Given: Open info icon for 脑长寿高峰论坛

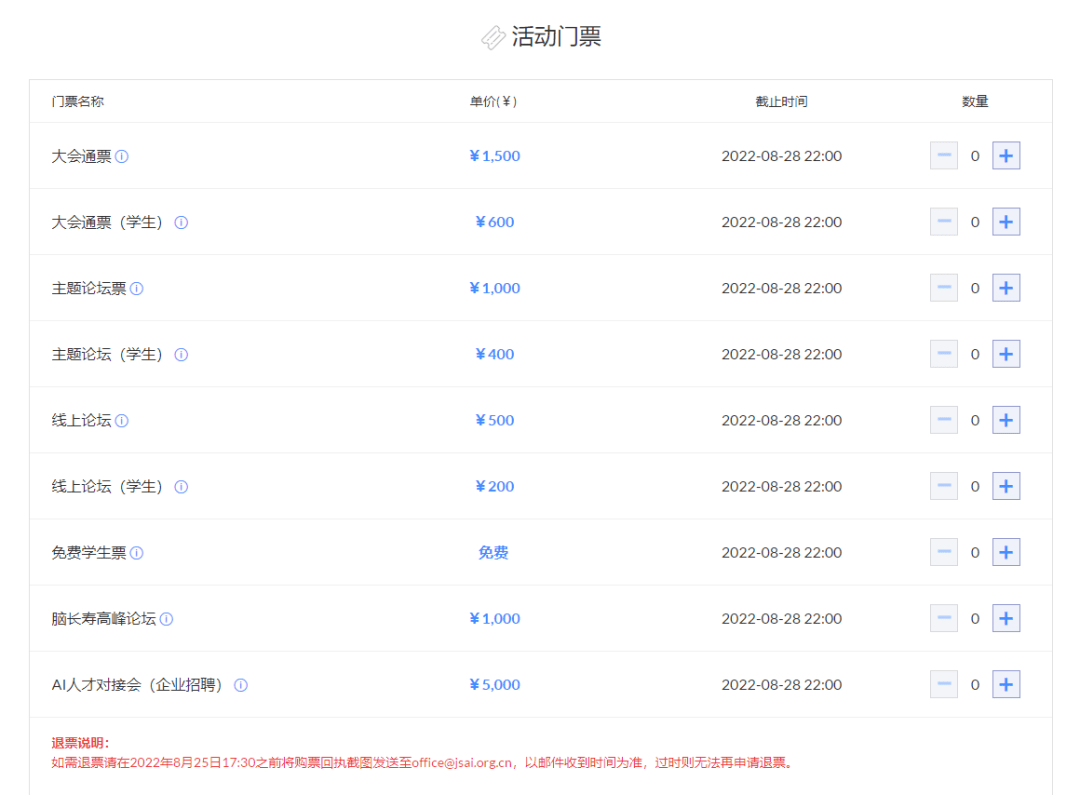Looking at the screenshot, I should [166, 619].
